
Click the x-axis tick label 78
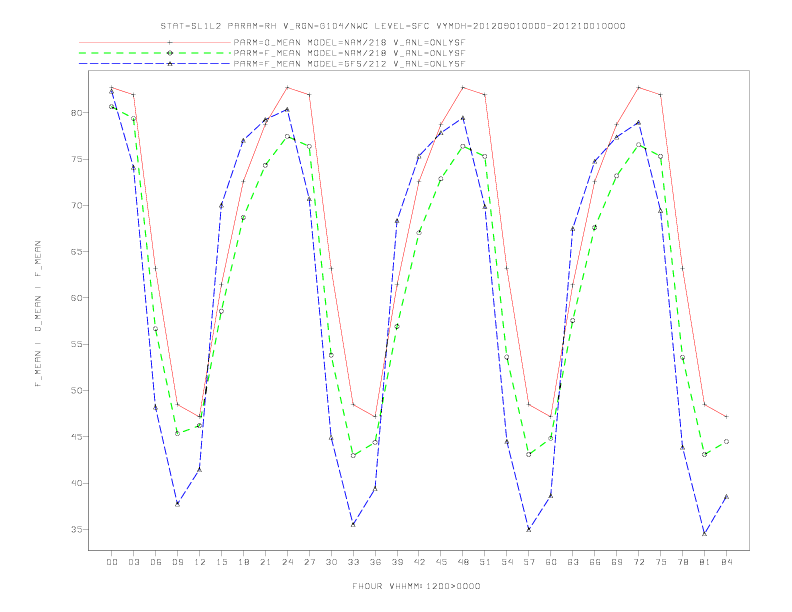pos(682,562)
